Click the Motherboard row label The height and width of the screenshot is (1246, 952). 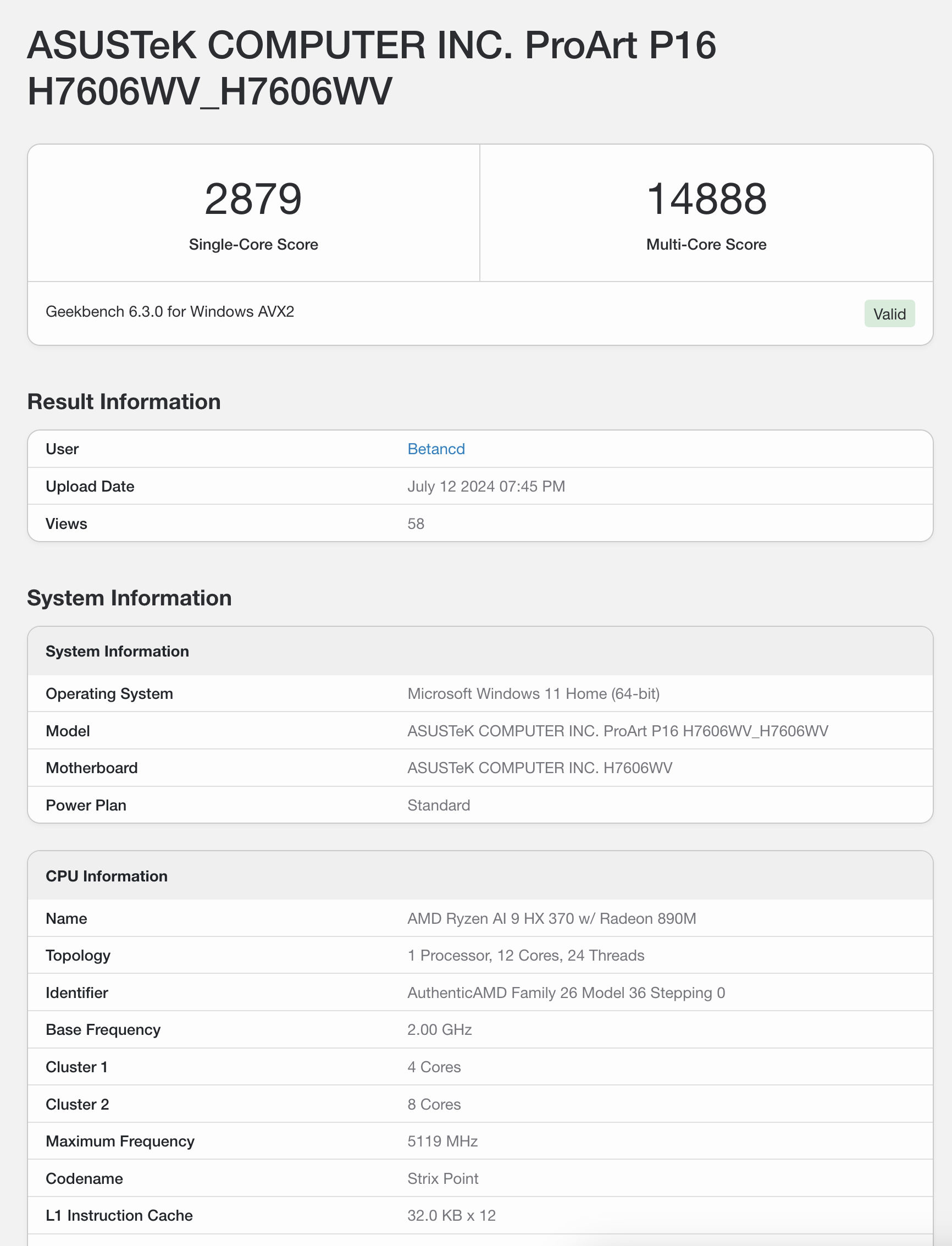tap(92, 768)
